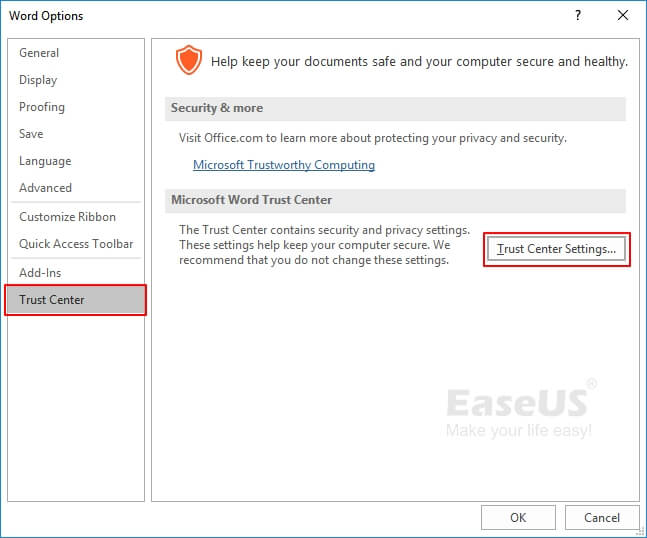Click the Help question mark button

tap(578, 16)
